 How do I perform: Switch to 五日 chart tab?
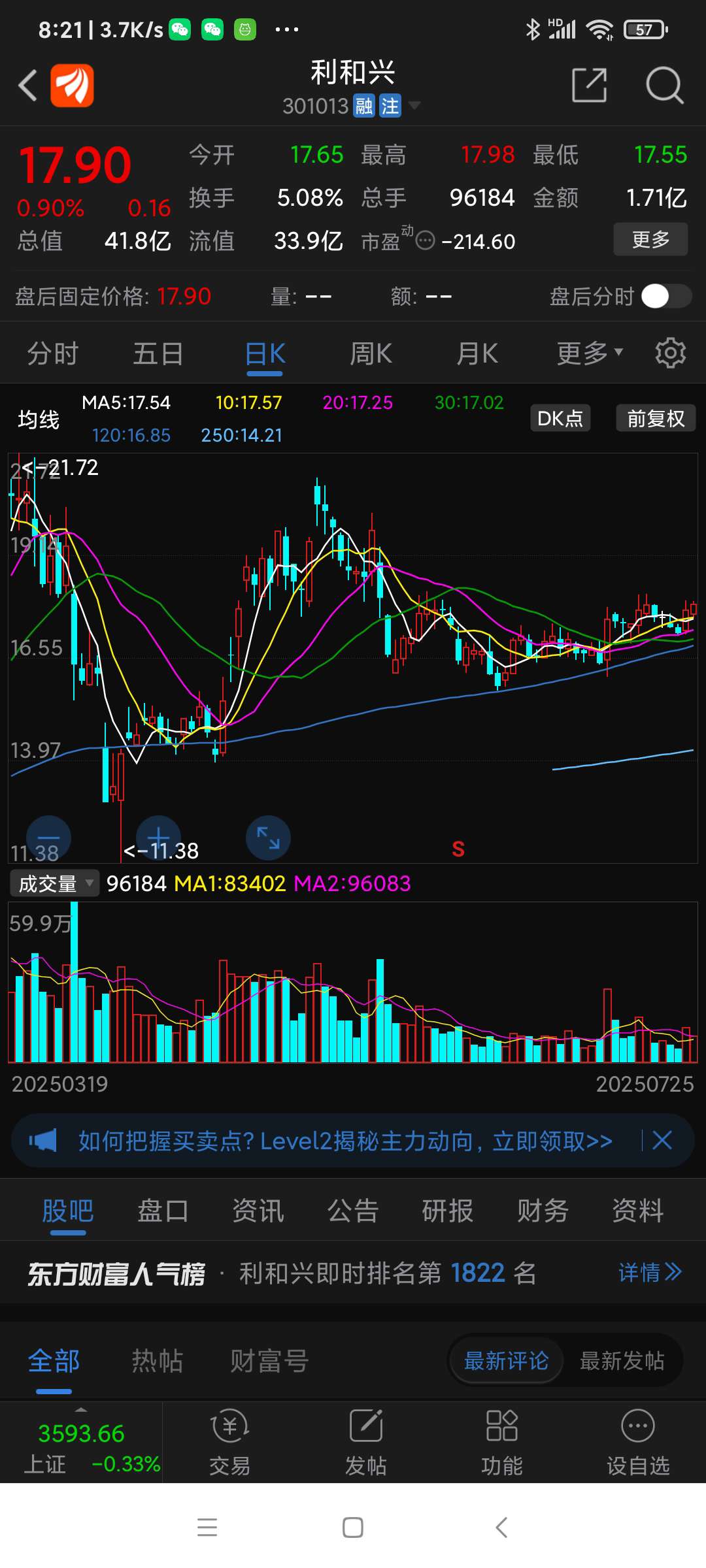tap(158, 353)
